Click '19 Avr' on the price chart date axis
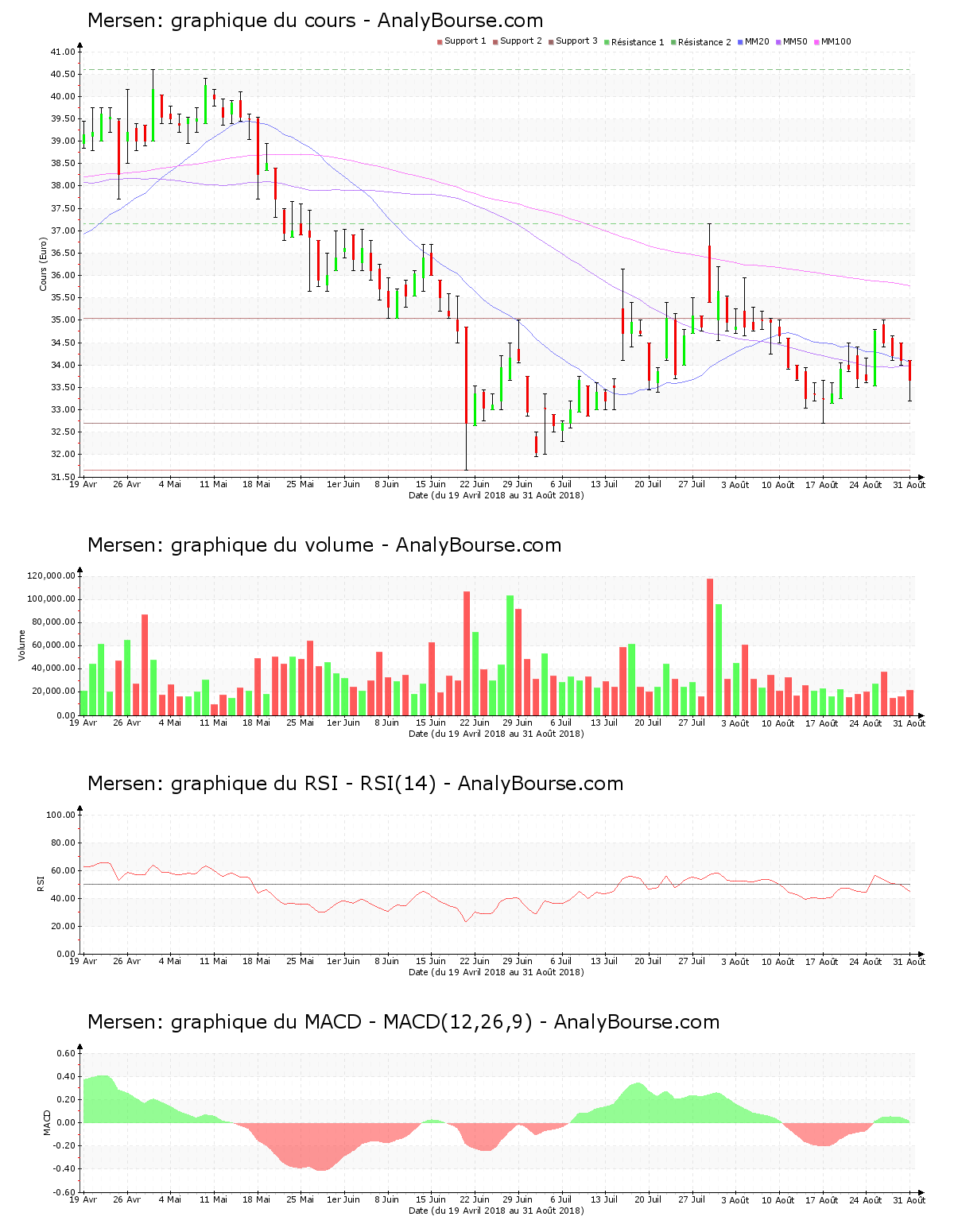This screenshot has width=954, height=1232. [x=83, y=484]
